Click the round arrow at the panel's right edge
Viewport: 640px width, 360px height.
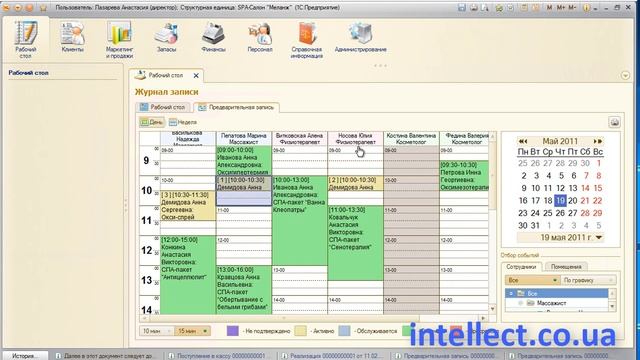point(625,76)
